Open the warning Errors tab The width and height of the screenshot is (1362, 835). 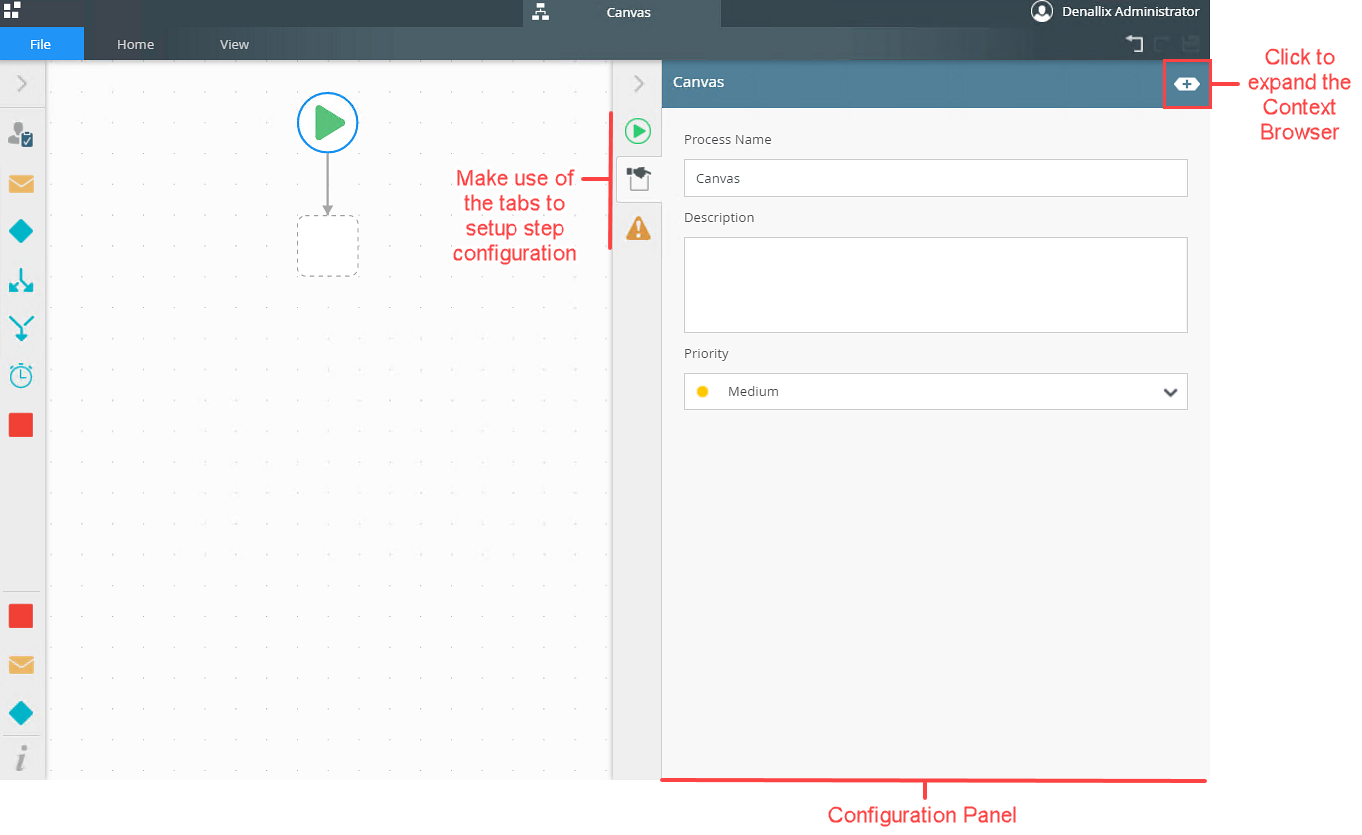[638, 229]
